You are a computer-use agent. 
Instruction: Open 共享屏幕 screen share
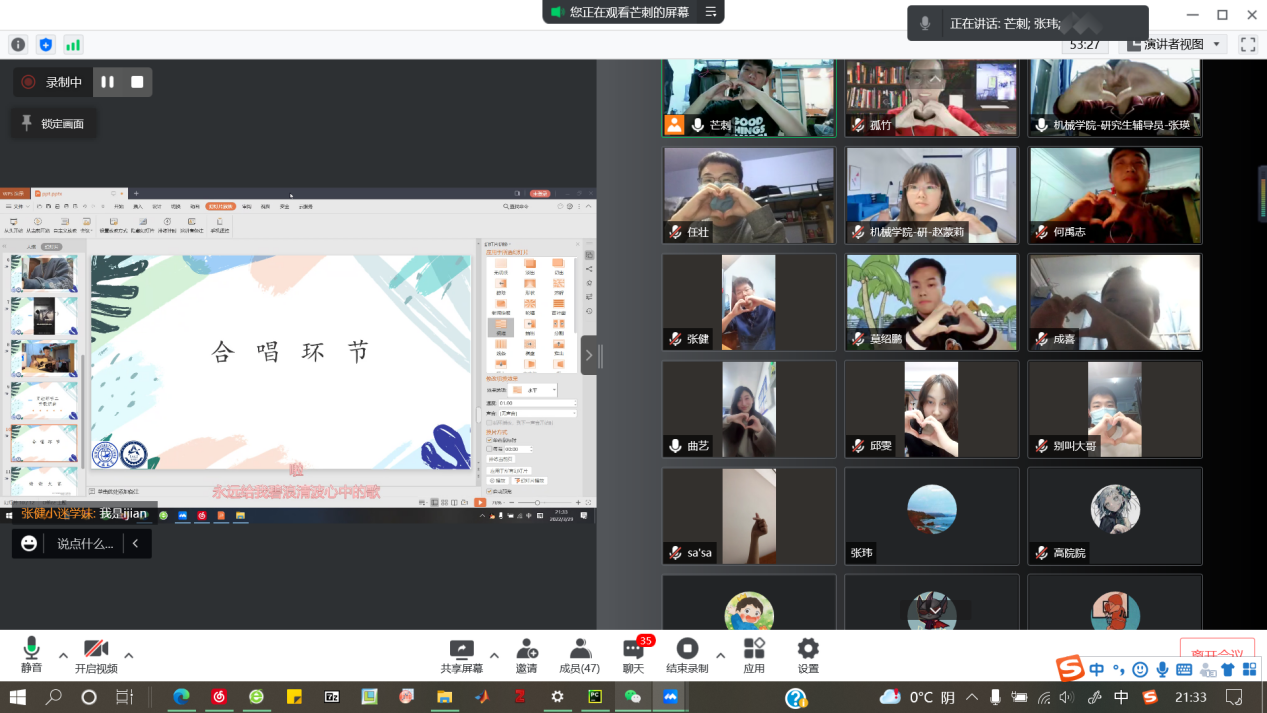(x=461, y=655)
